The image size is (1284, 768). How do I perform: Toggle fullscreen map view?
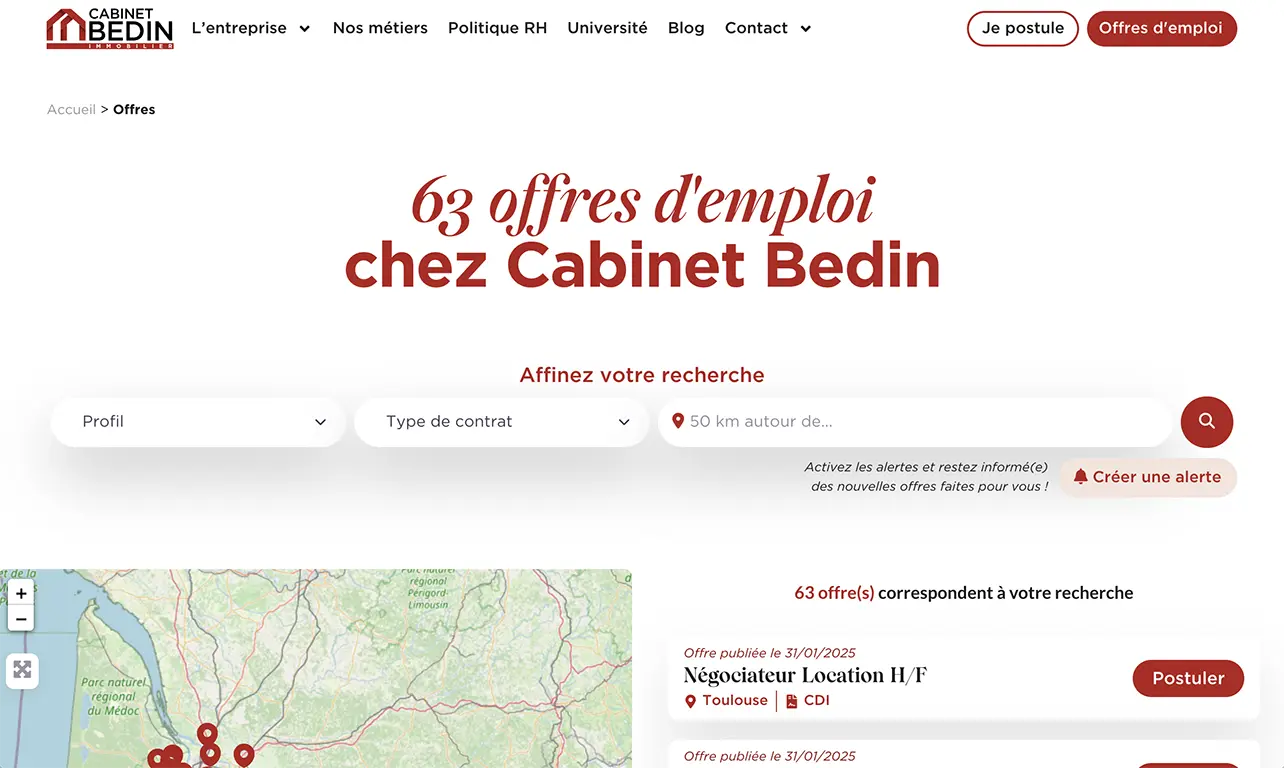tap(22, 670)
